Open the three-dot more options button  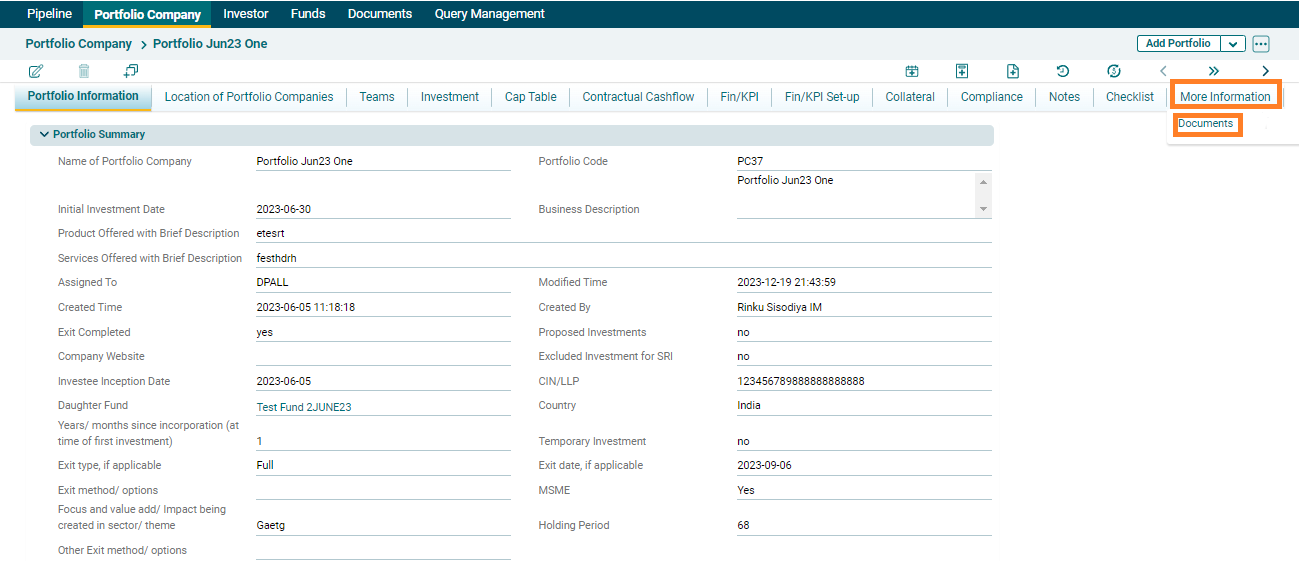coord(1260,44)
